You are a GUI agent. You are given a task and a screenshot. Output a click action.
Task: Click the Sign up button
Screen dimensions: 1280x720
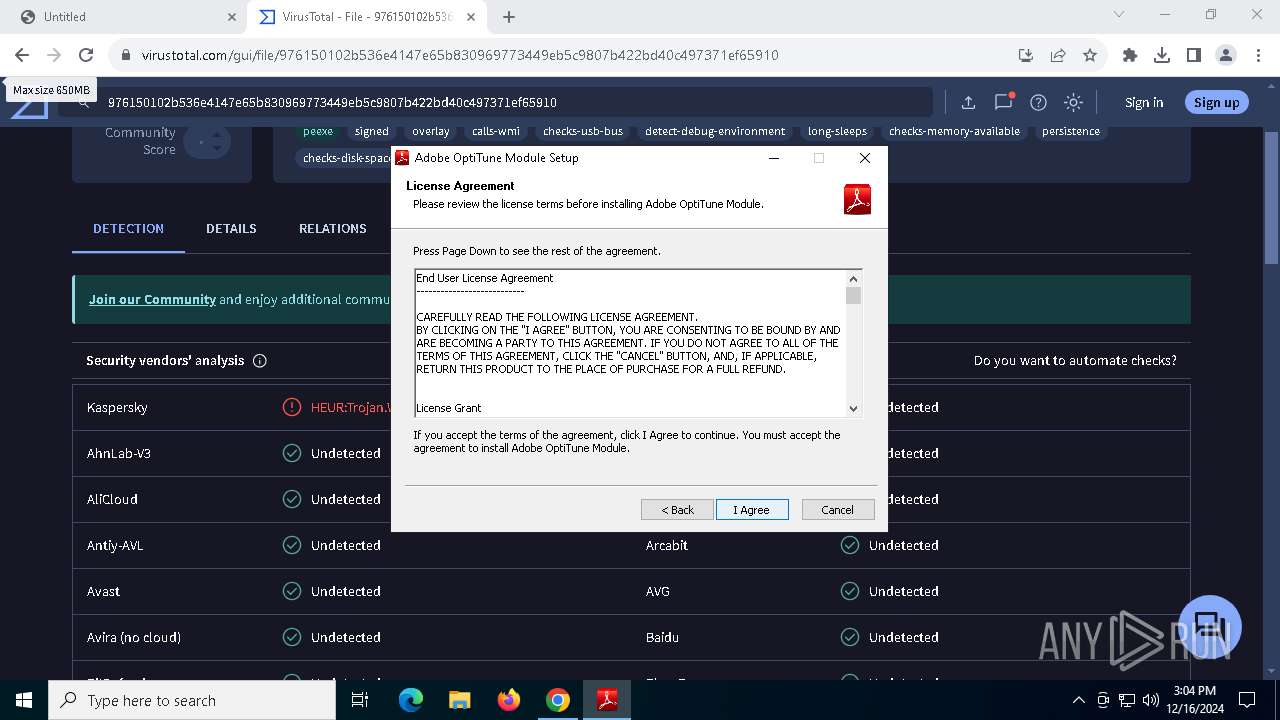click(x=1216, y=102)
